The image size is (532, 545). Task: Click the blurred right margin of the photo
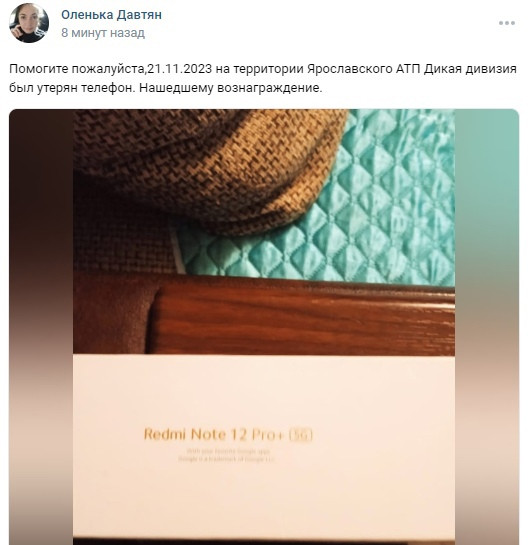tap(486, 327)
